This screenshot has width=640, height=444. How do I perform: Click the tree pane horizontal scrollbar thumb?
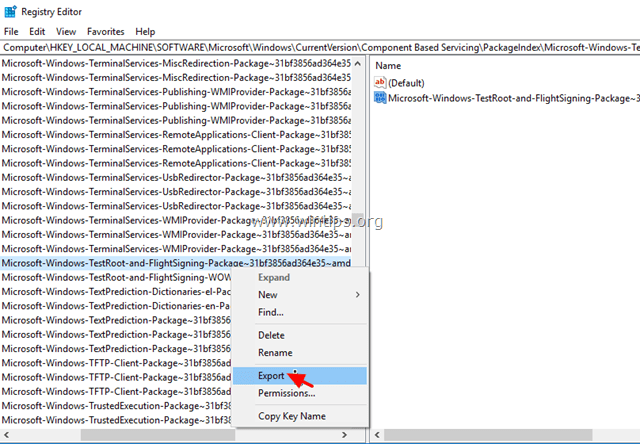(x=158, y=435)
